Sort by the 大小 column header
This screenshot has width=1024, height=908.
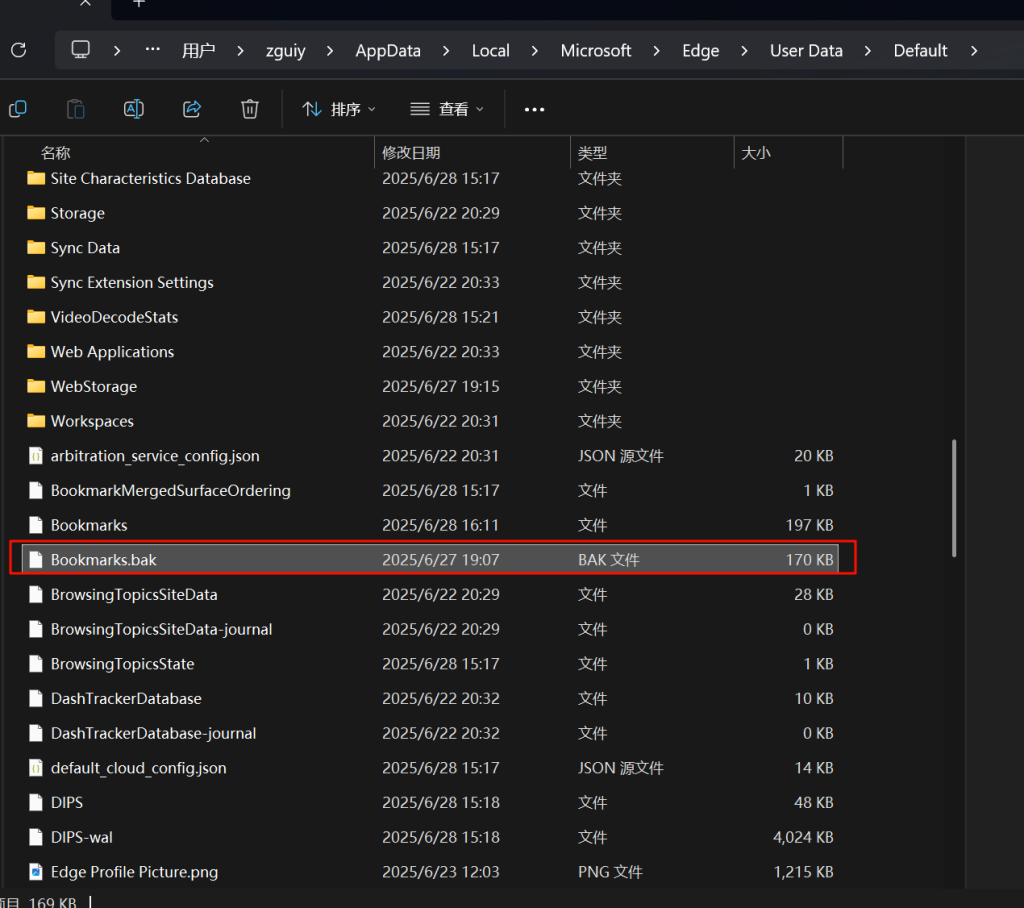click(756, 153)
